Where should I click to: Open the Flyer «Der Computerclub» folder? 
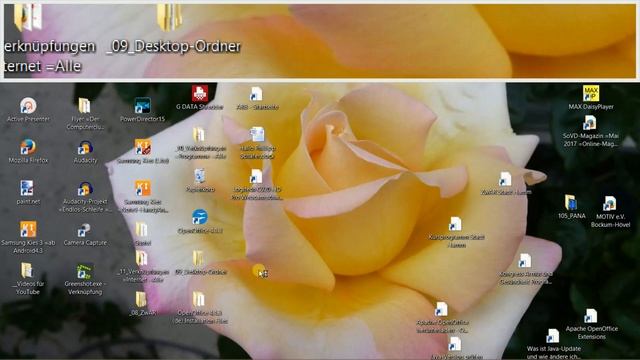click(84, 106)
